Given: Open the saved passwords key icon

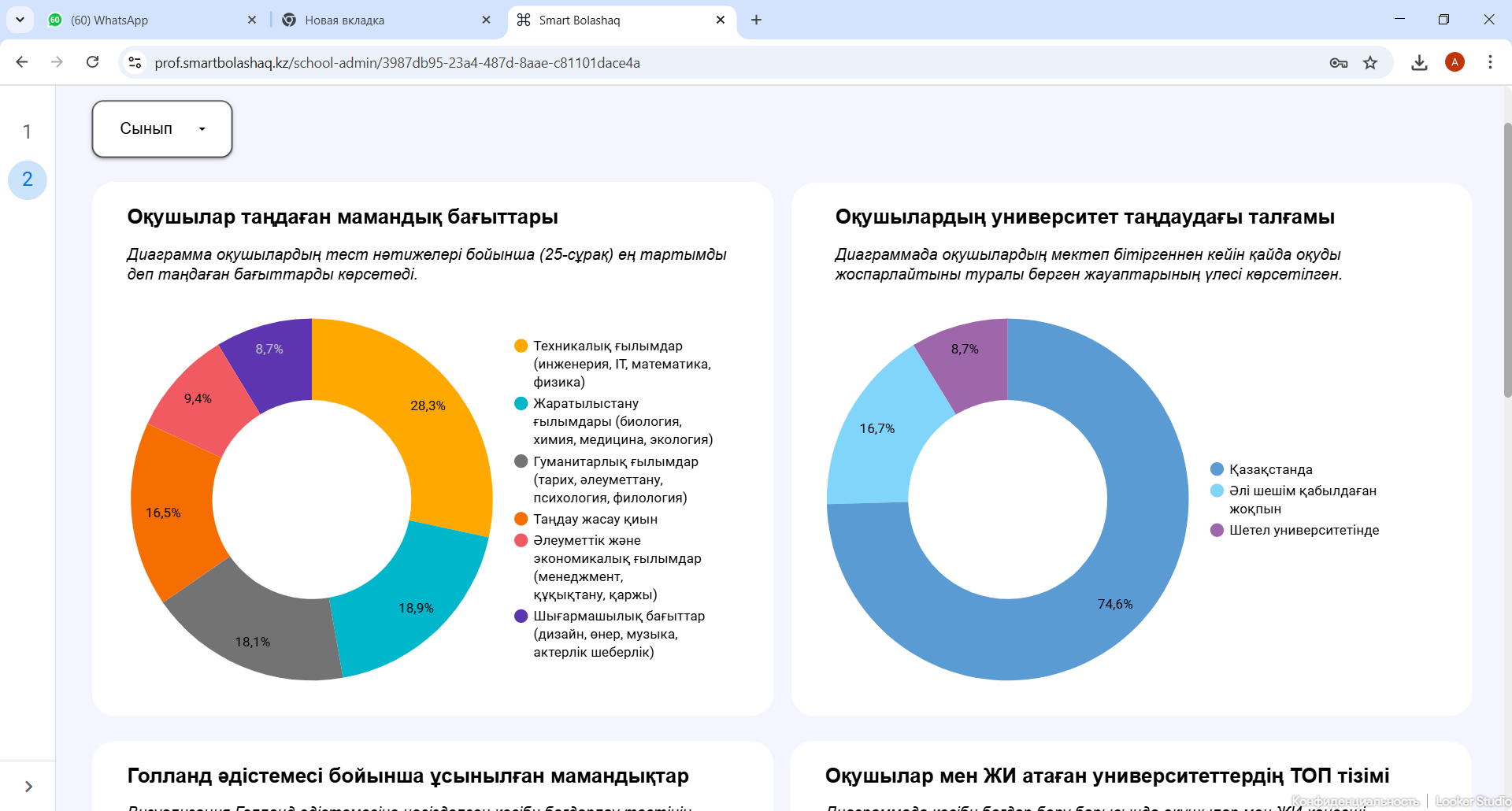Looking at the screenshot, I should tap(1338, 62).
